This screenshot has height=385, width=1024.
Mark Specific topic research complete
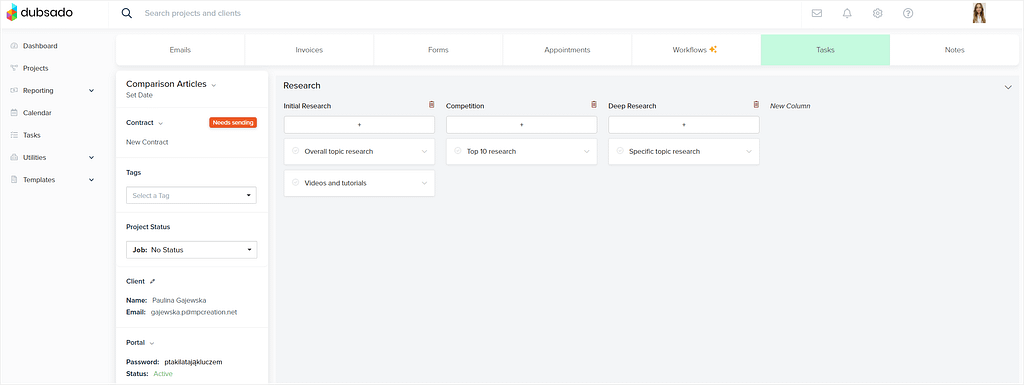click(x=620, y=151)
